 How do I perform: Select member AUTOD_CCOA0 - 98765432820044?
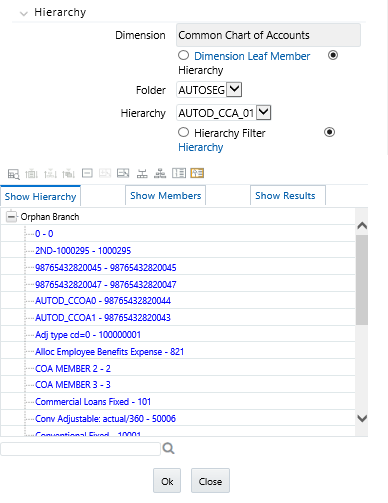click(103, 301)
